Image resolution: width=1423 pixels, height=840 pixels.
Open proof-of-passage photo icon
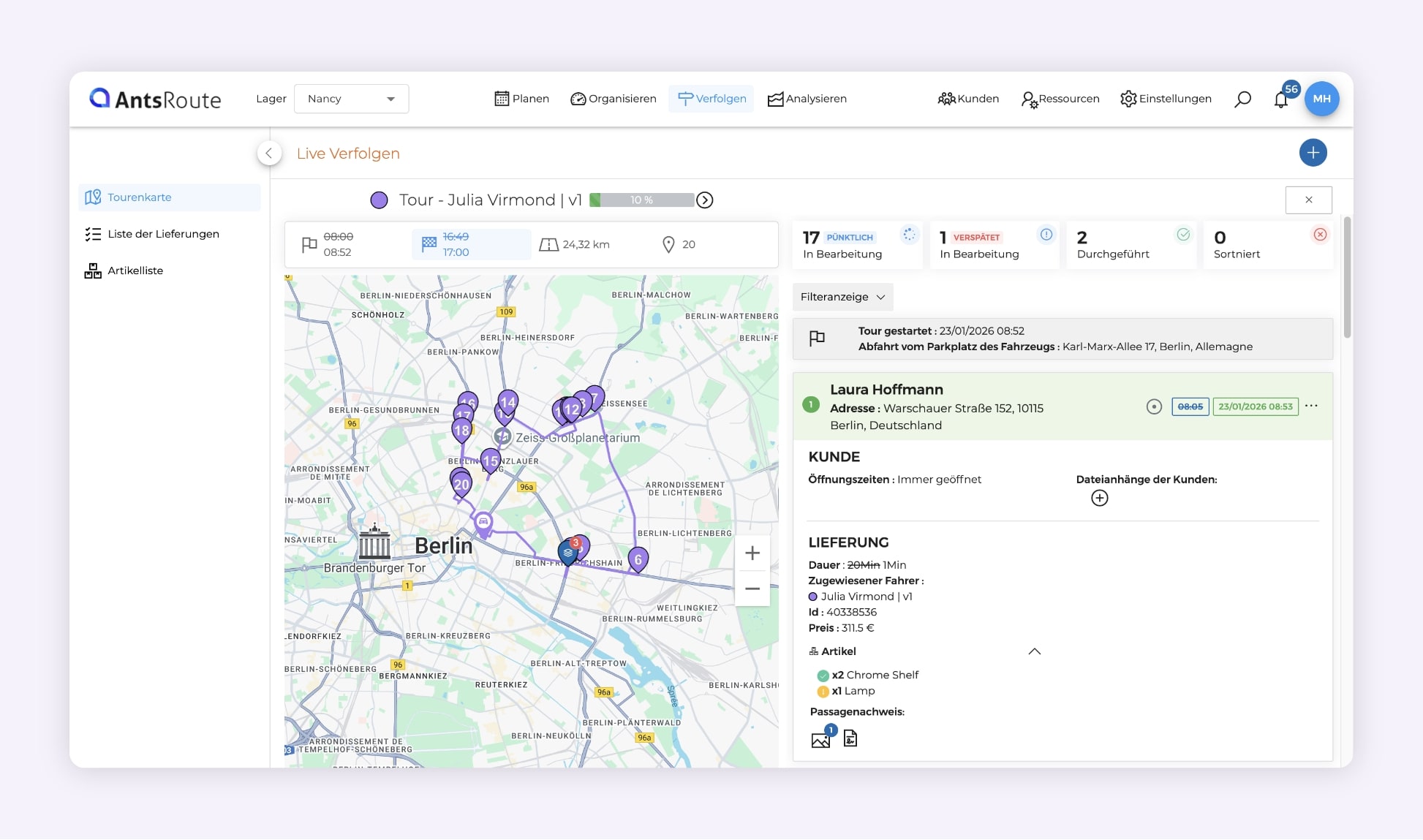click(x=820, y=740)
